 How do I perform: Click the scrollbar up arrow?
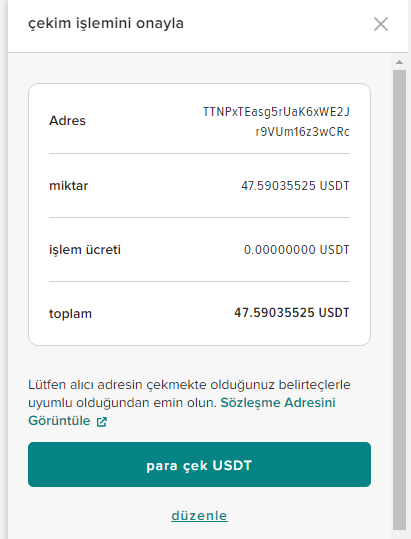[399, 62]
